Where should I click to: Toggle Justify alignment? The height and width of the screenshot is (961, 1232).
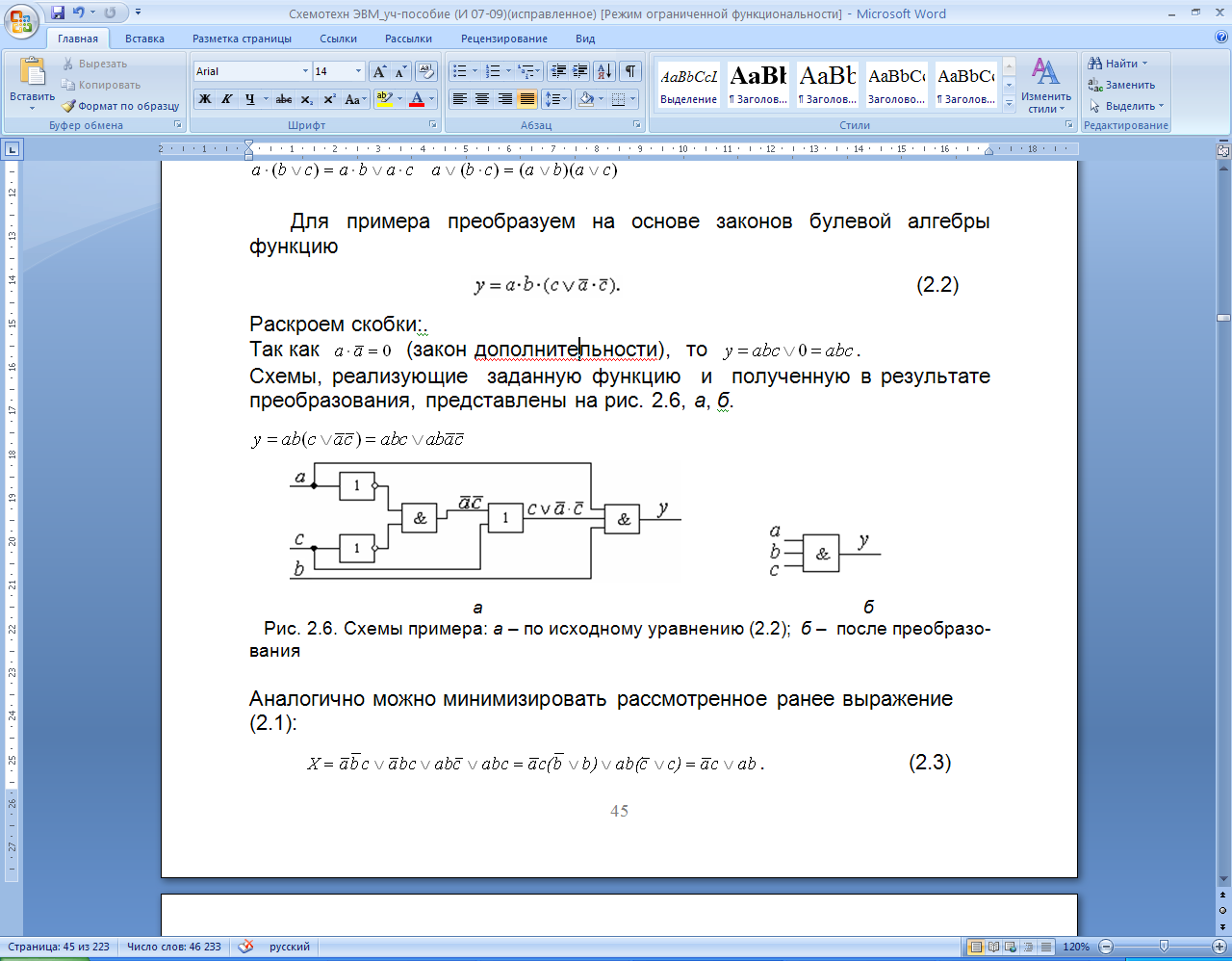(x=526, y=99)
